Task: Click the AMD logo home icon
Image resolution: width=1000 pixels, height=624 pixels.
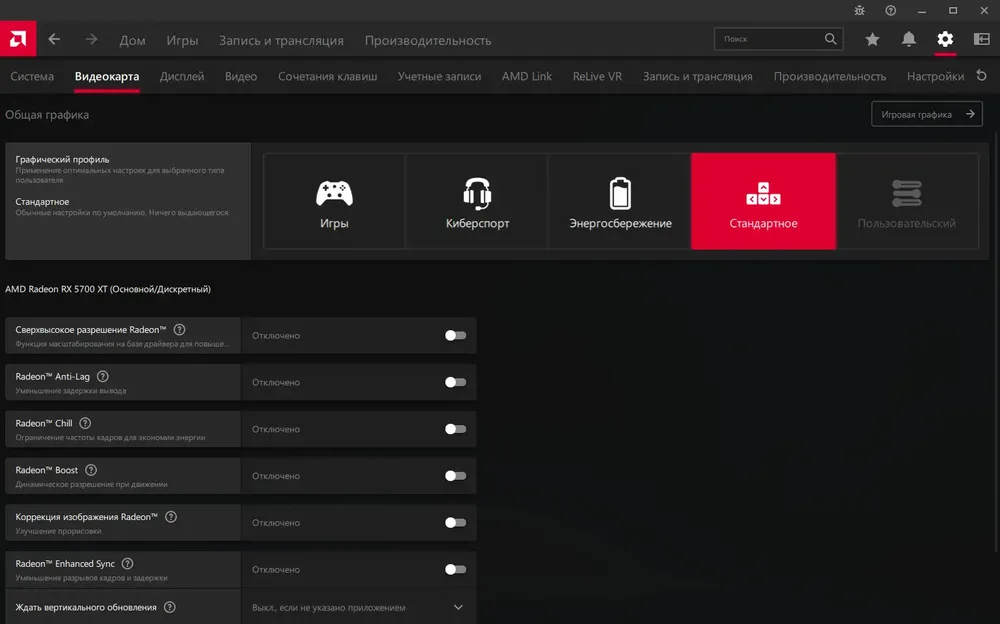Action: [x=18, y=39]
